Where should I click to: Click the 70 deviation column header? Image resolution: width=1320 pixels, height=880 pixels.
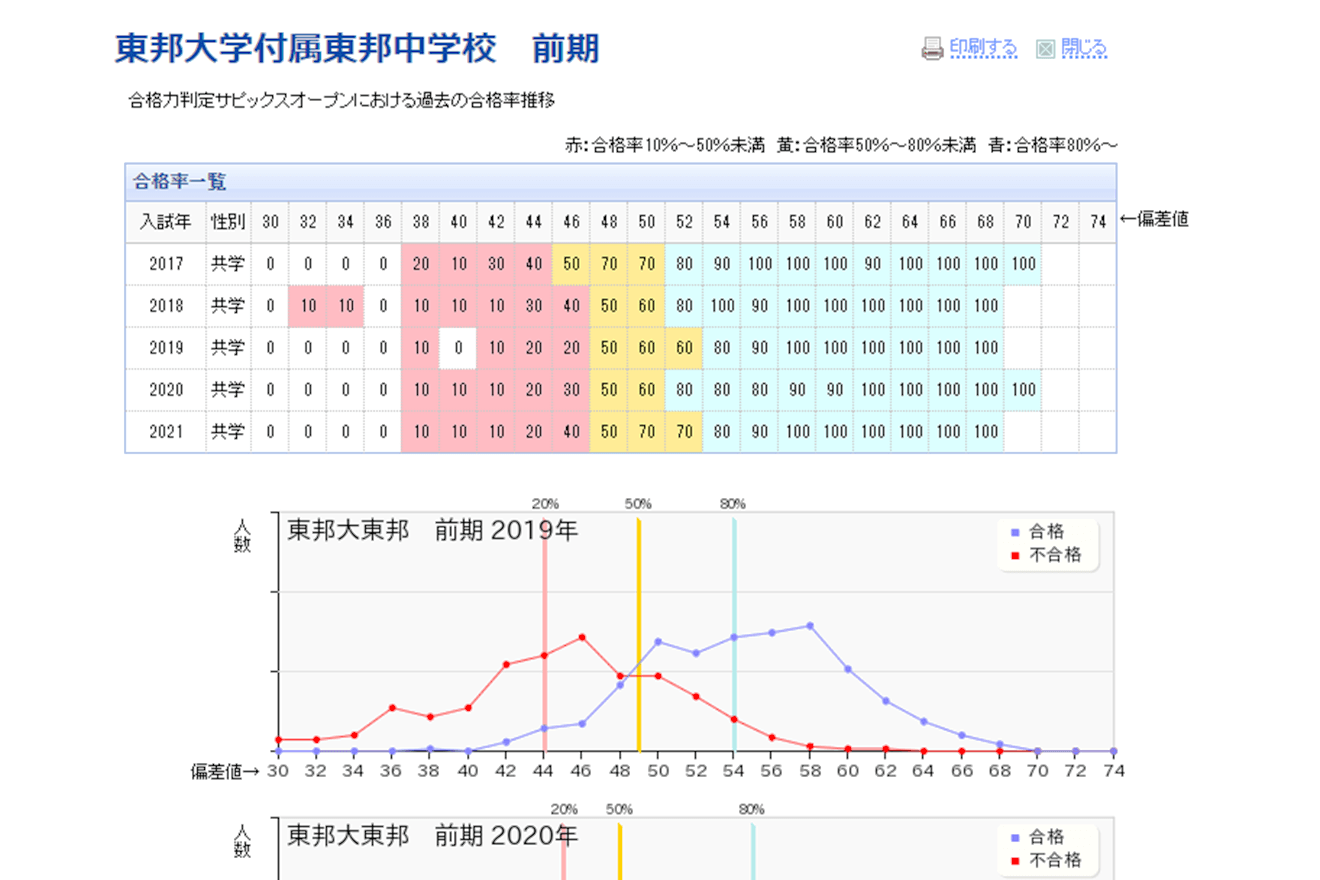tap(1023, 221)
